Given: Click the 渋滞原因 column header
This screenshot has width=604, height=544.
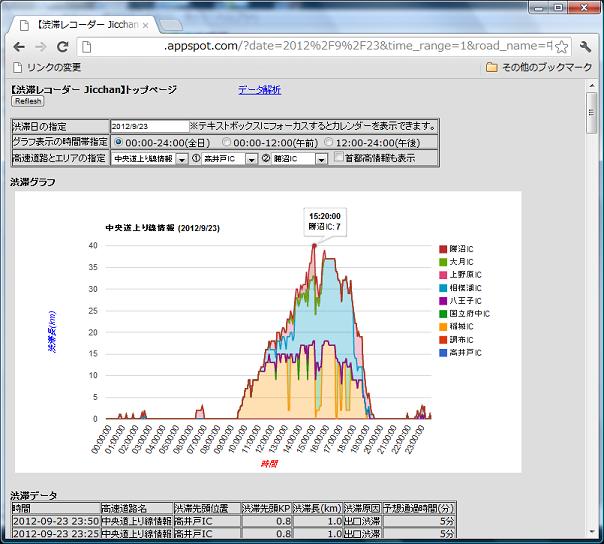Looking at the screenshot, I should 362,509.
